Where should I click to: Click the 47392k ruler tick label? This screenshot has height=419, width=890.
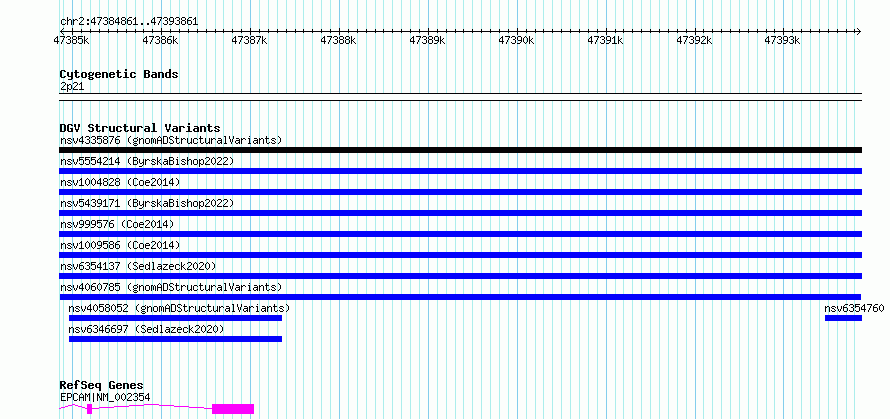695,40
